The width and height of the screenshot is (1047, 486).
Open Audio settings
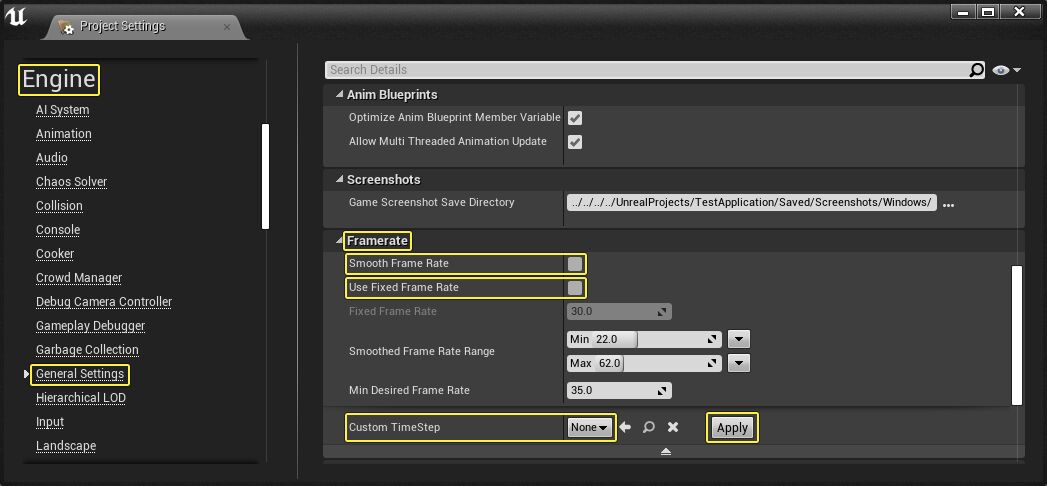(51, 158)
